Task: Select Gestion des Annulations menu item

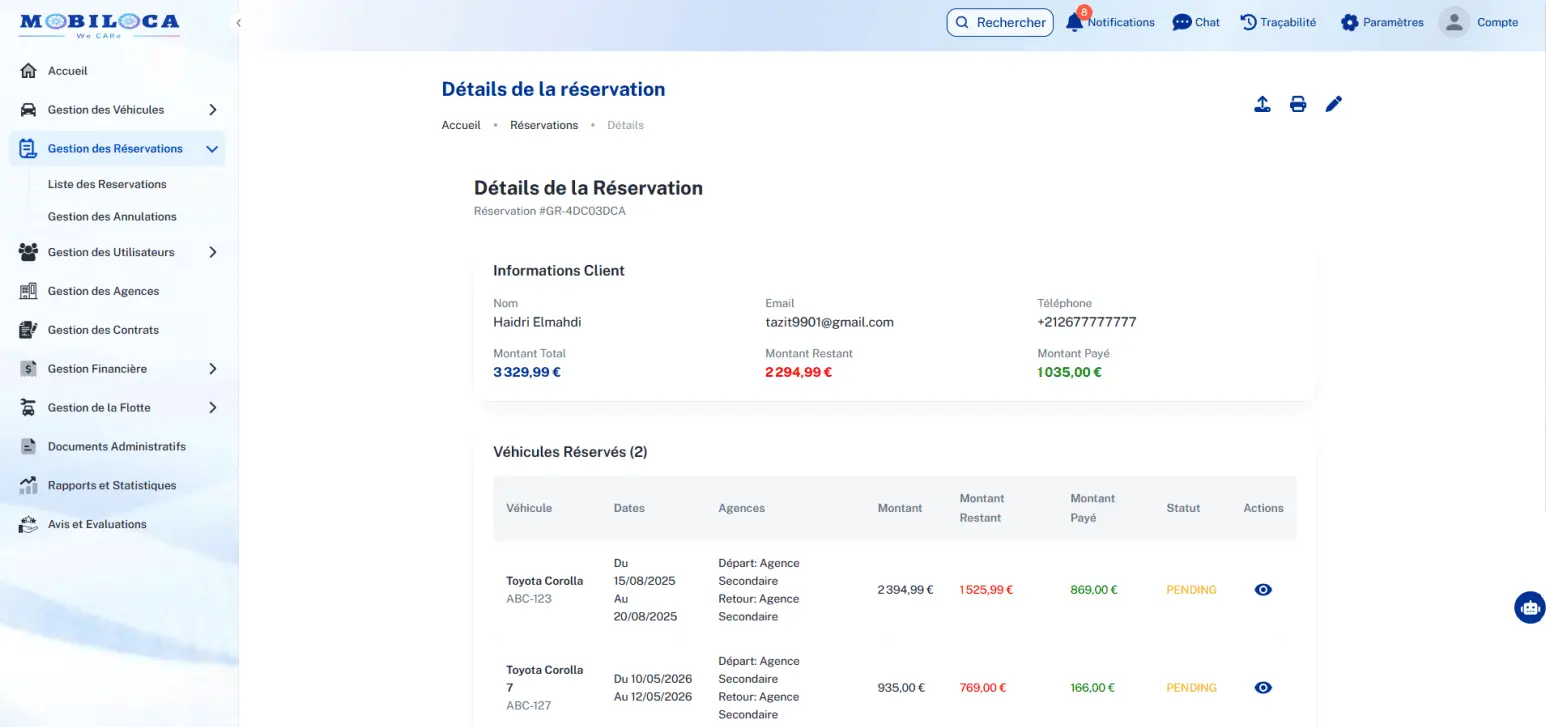Action: [x=112, y=216]
